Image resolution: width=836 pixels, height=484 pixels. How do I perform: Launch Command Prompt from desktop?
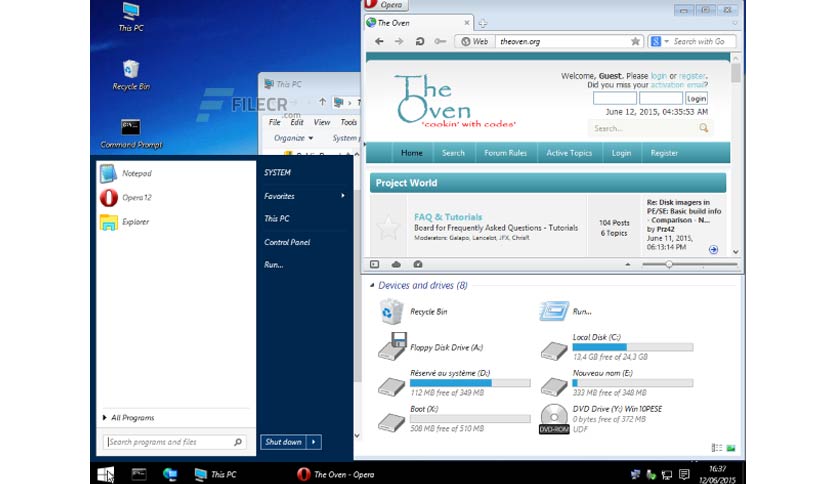pos(131,133)
